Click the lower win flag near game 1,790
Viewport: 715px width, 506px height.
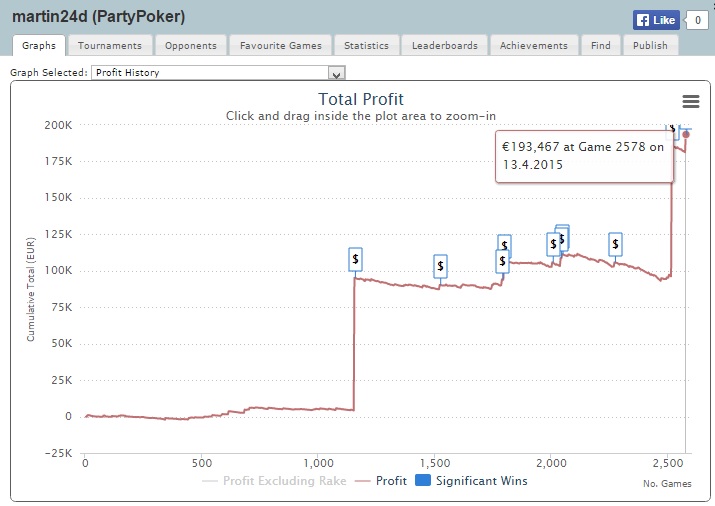click(x=502, y=262)
